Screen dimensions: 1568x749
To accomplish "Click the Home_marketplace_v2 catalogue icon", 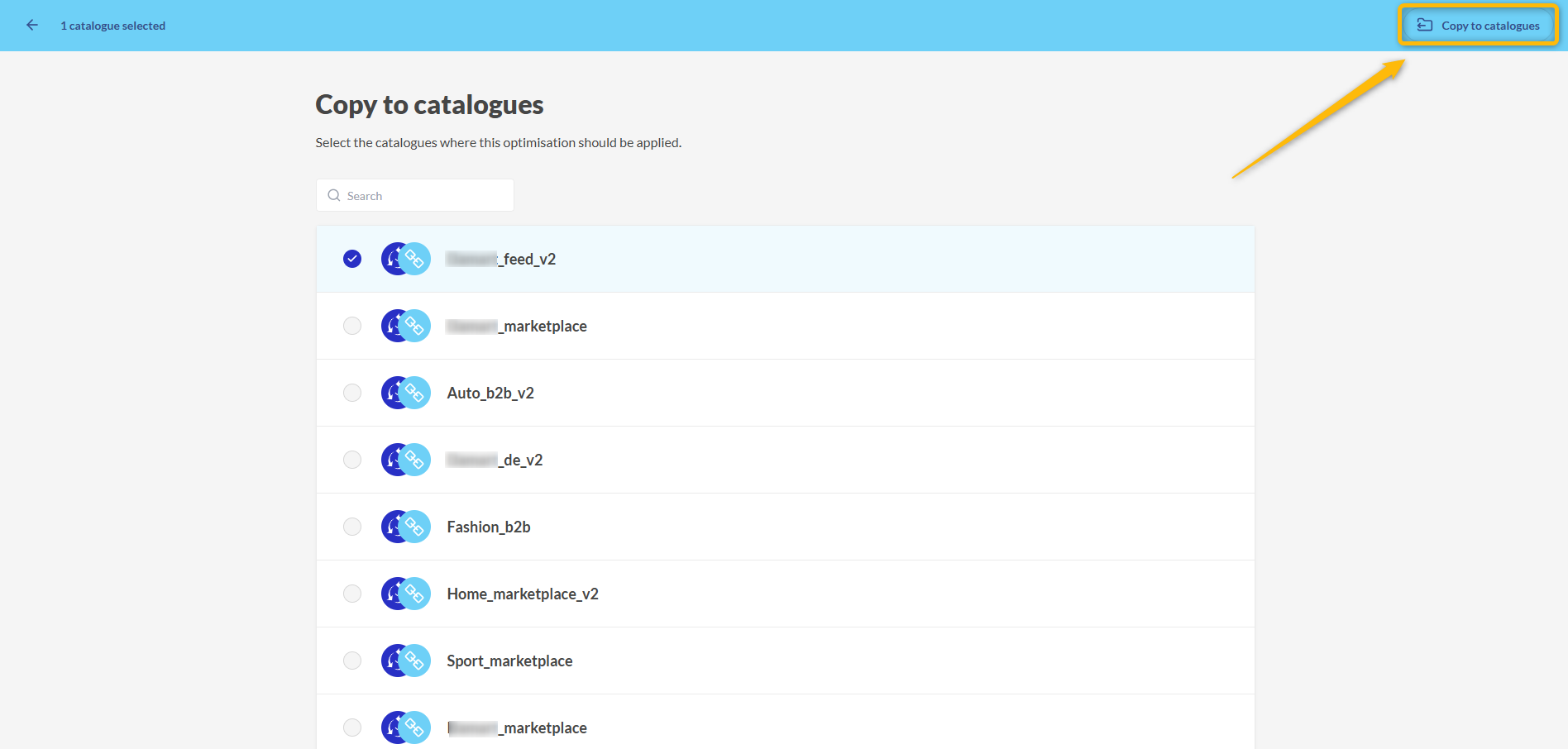I will click(406, 594).
